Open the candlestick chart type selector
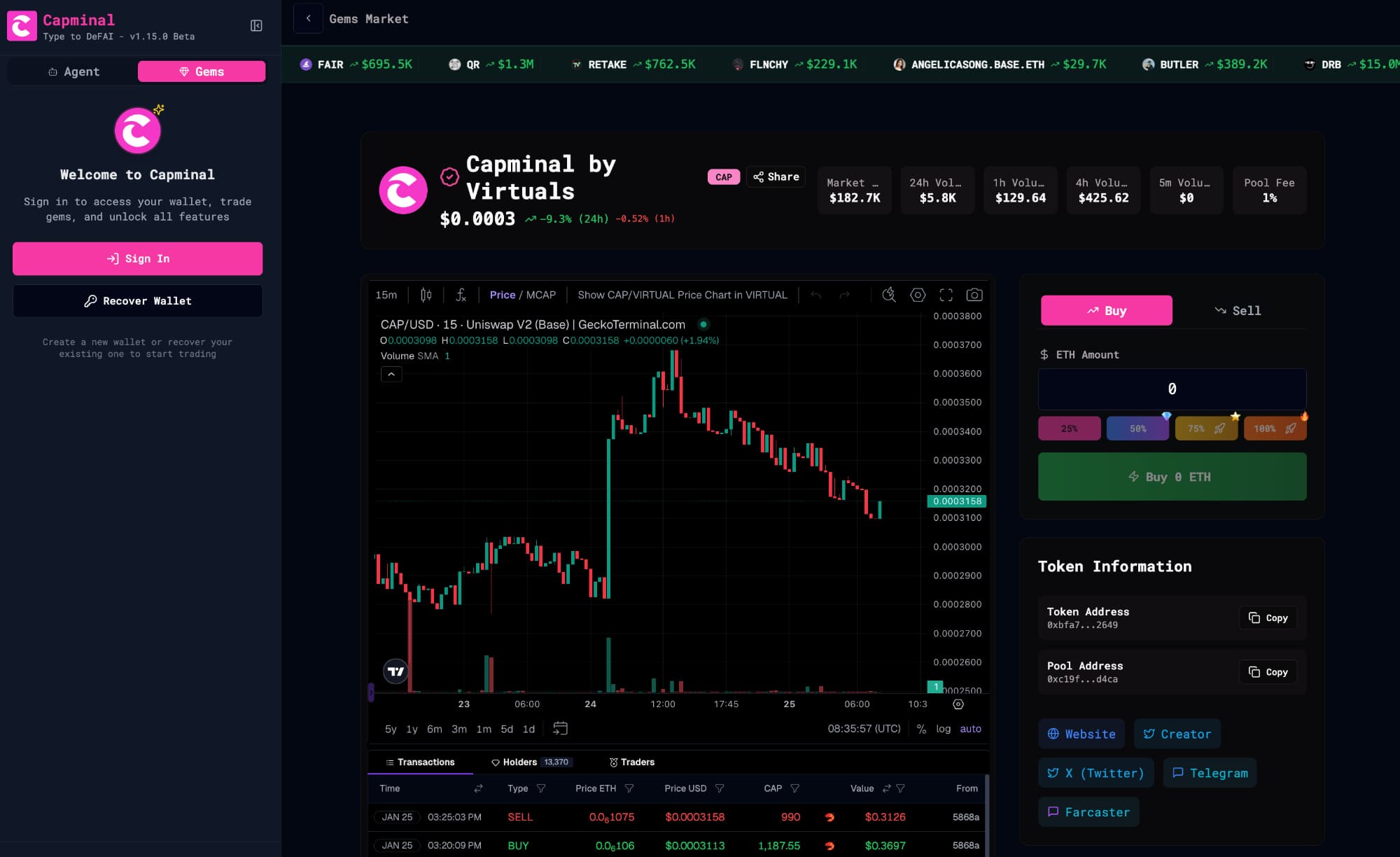The height and width of the screenshot is (857, 1400). pyautogui.click(x=426, y=295)
